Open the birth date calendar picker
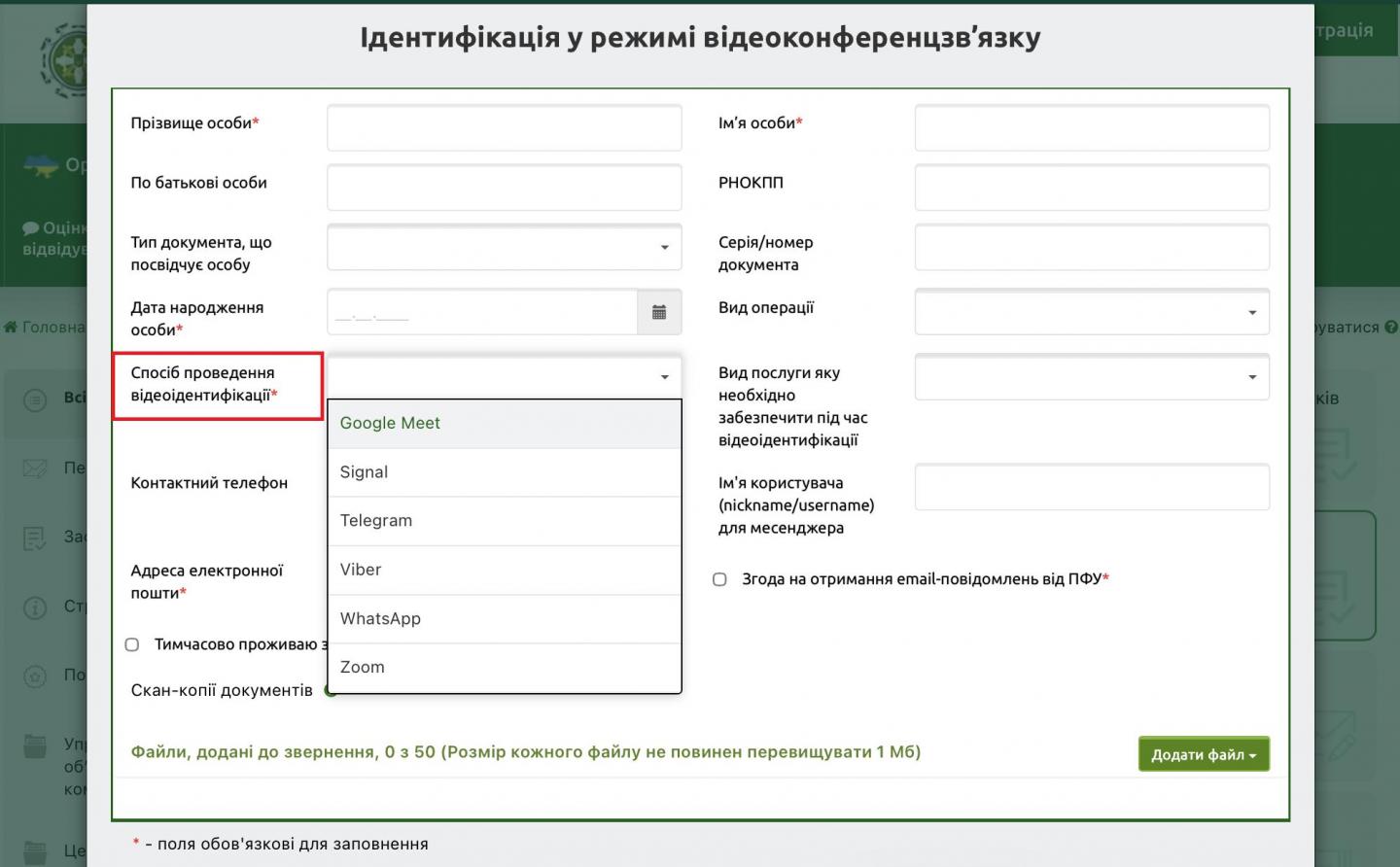This screenshot has height=867, width=1400. pyautogui.click(x=658, y=313)
